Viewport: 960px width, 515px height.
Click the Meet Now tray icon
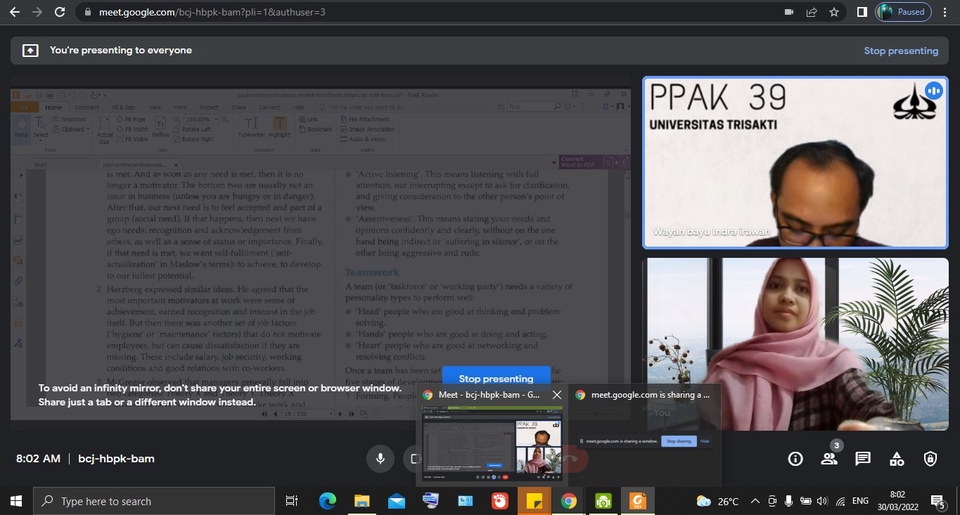(772, 501)
